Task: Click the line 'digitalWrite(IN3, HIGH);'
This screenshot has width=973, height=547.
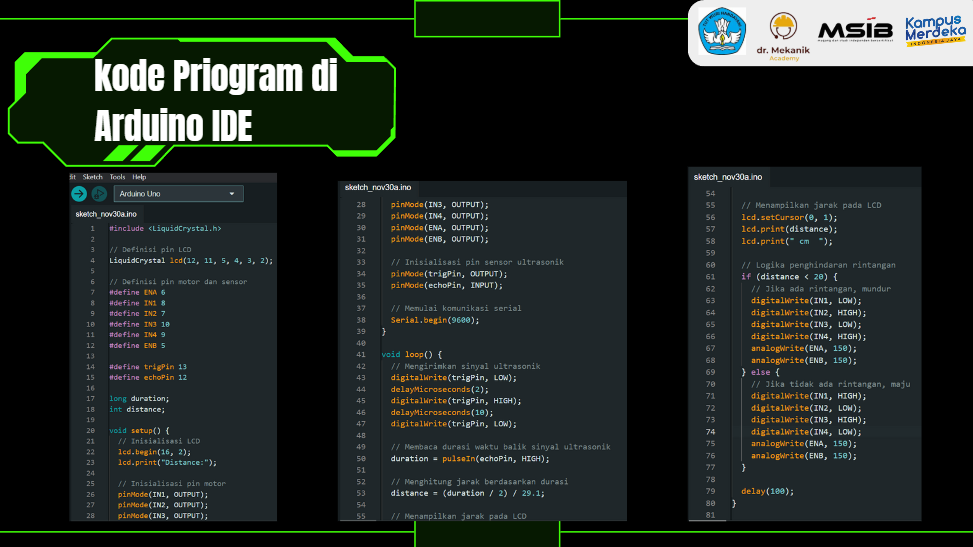Action: pos(809,420)
